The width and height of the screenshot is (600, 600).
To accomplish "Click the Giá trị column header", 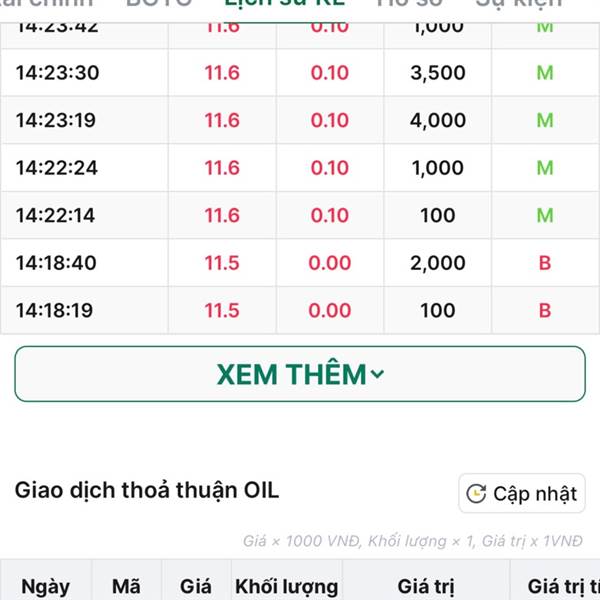I will click(426, 586).
